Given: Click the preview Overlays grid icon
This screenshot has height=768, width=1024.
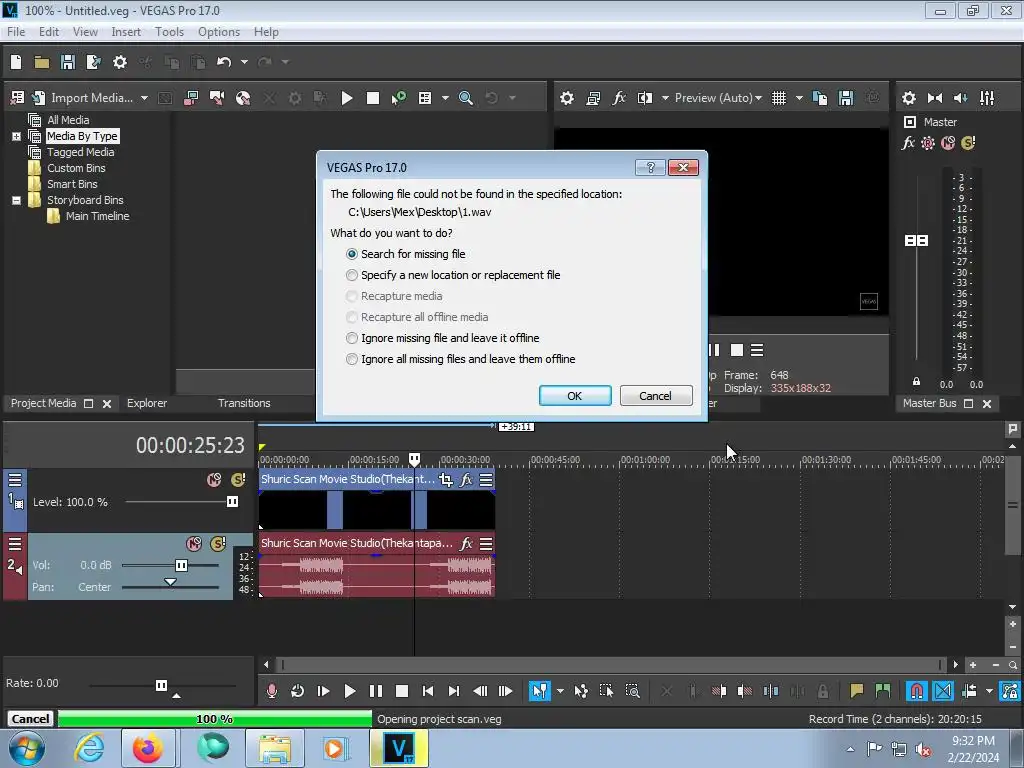Looking at the screenshot, I should click(778, 98).
